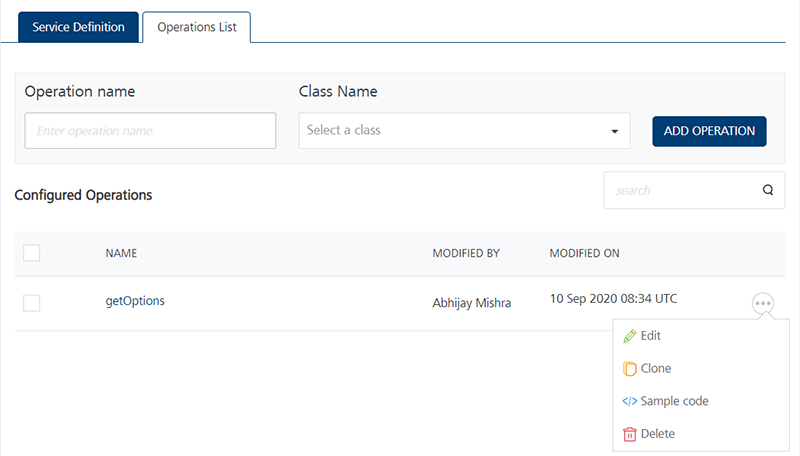This screenshot has width=800, height=456.
Task: Click the Sample code brackets icon
Action: 629,401
